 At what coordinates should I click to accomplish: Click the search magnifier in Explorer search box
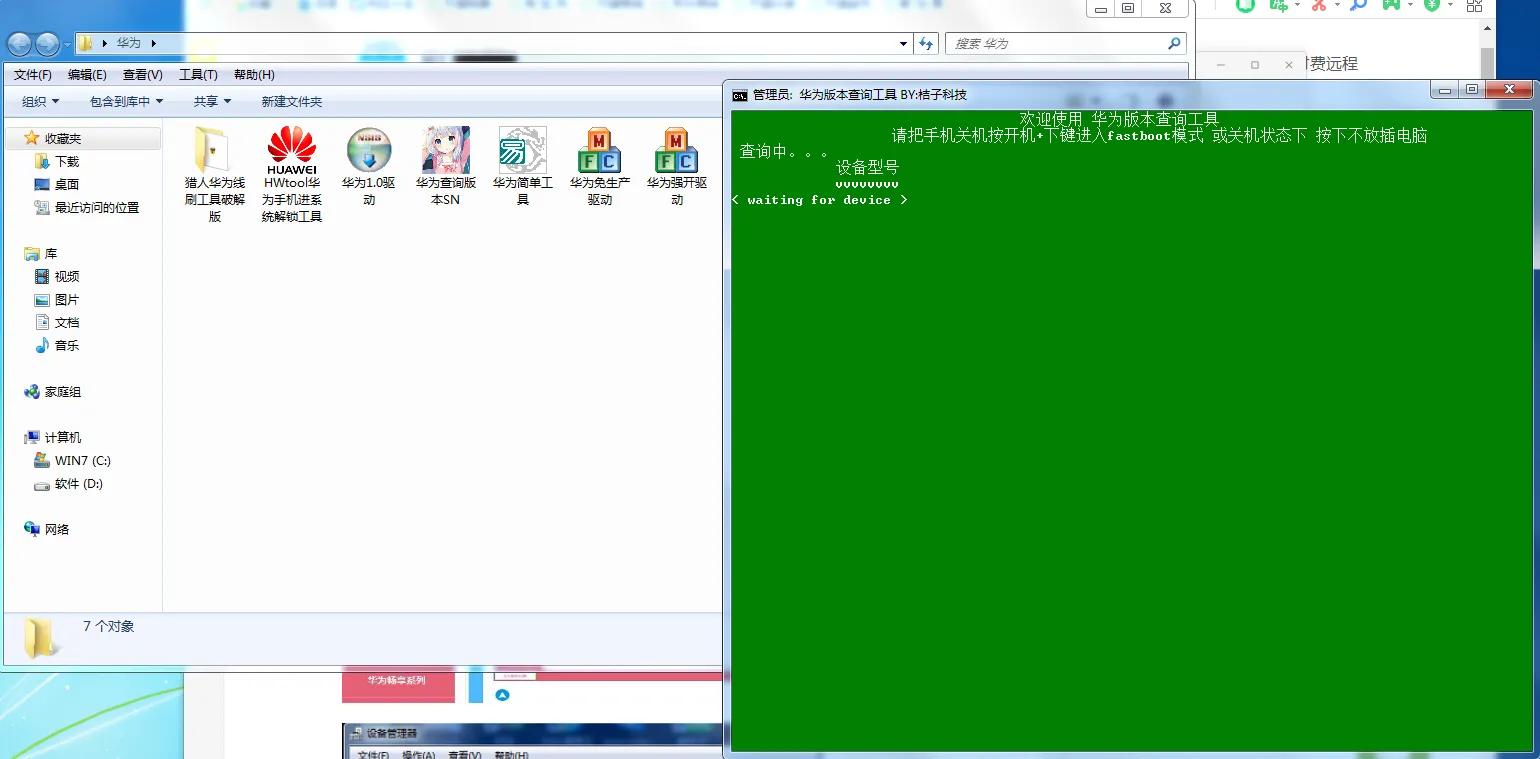pos(1174,44)
